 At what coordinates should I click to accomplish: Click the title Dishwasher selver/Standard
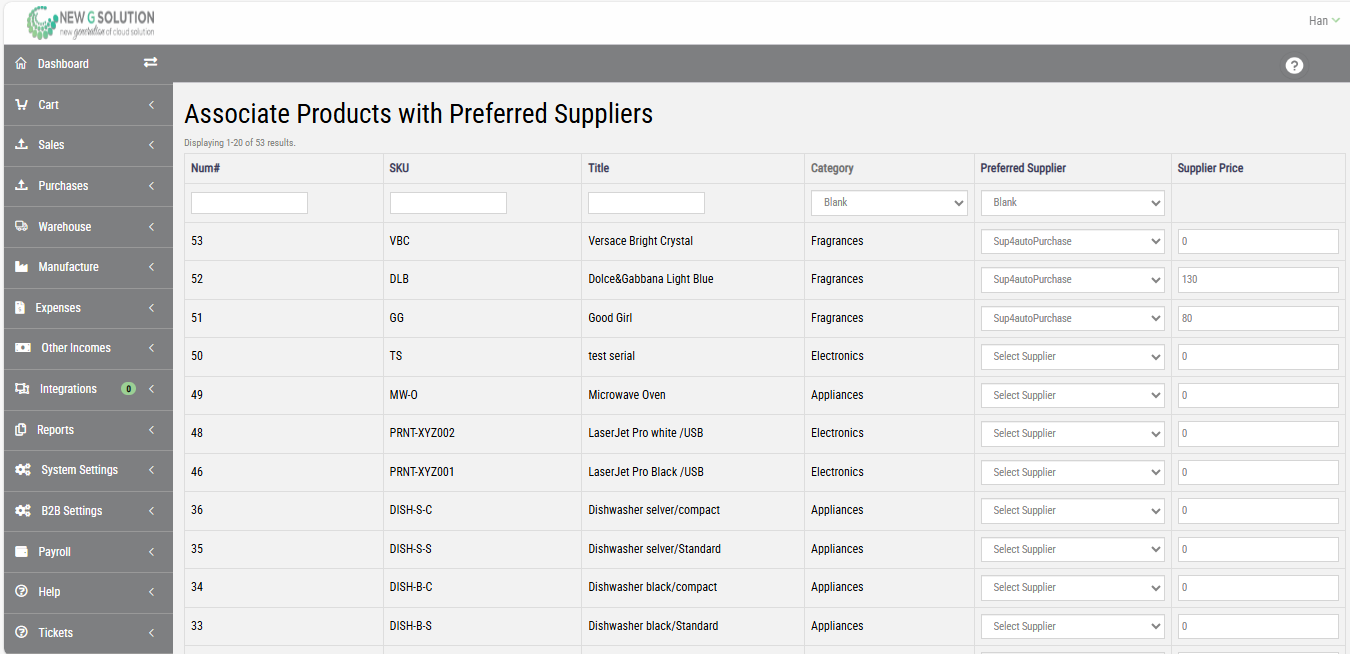coord(654,549)
